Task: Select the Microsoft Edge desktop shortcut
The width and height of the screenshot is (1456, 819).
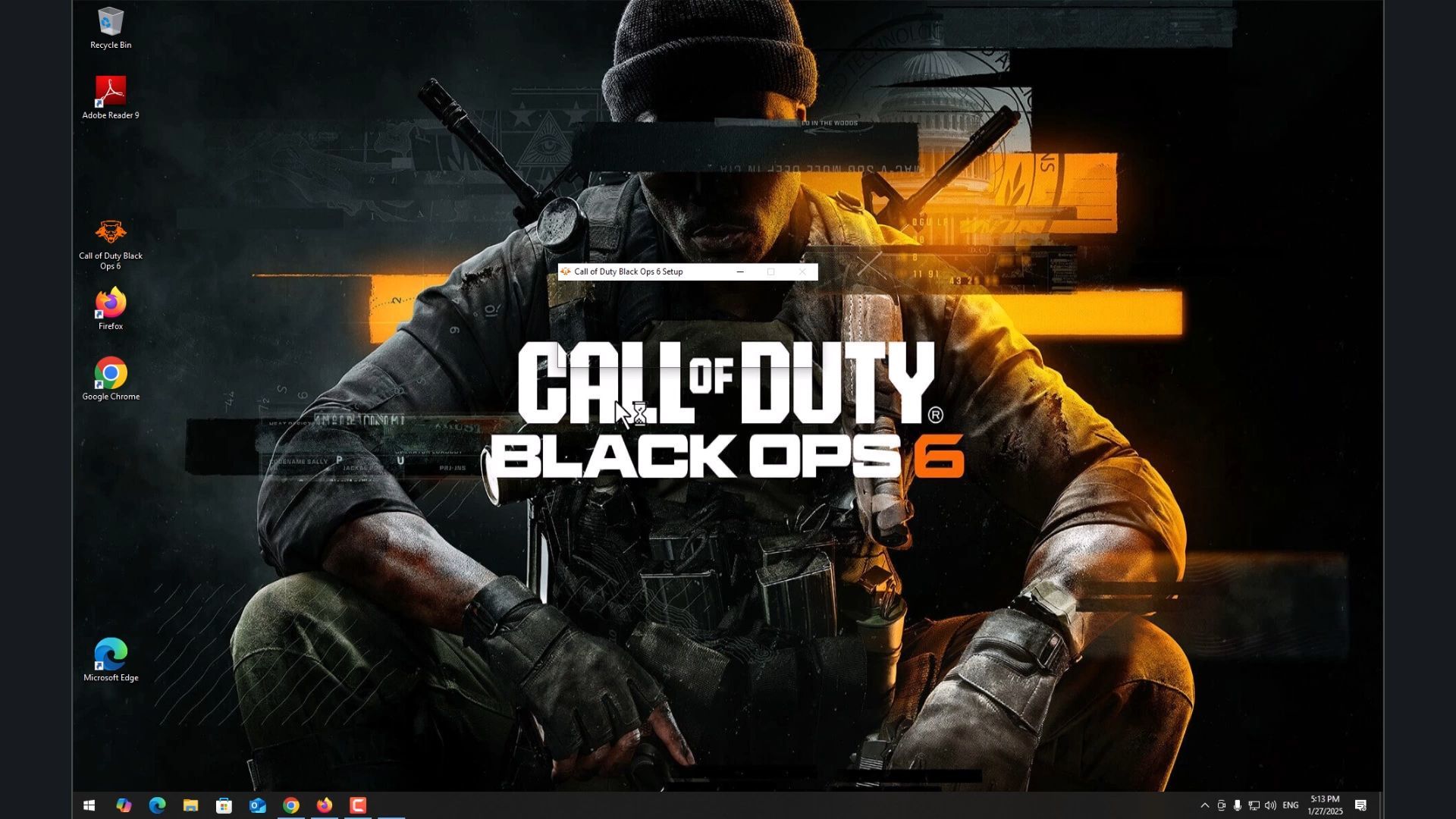Action: 111,661
